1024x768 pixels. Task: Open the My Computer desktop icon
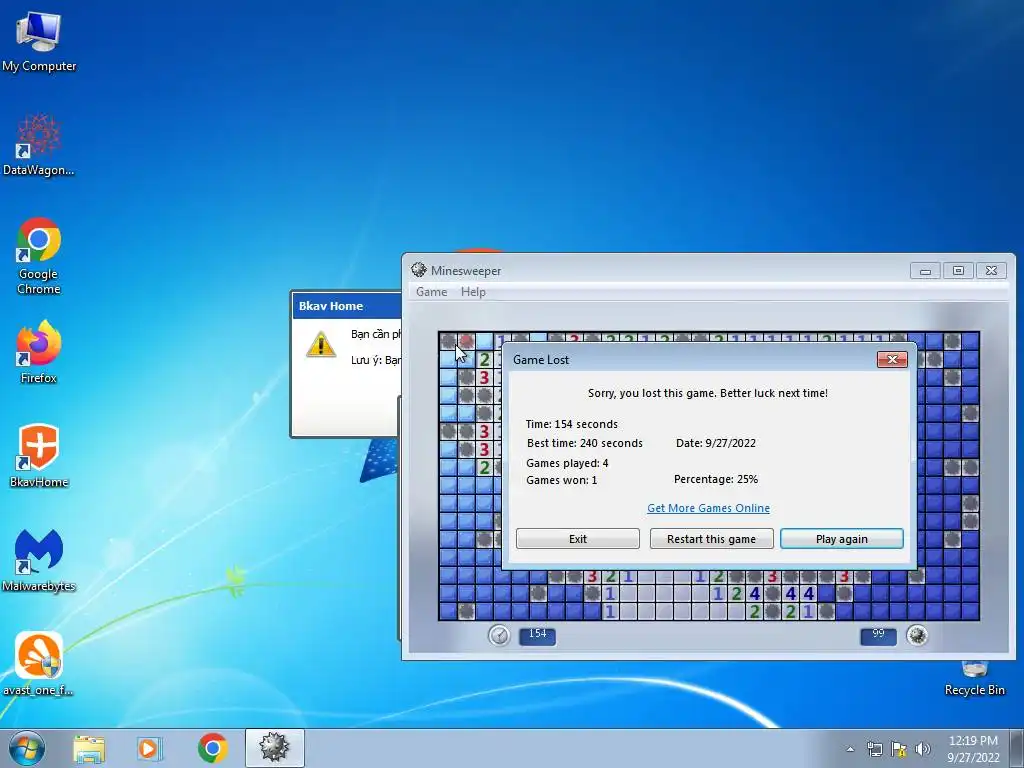(39, 41)
